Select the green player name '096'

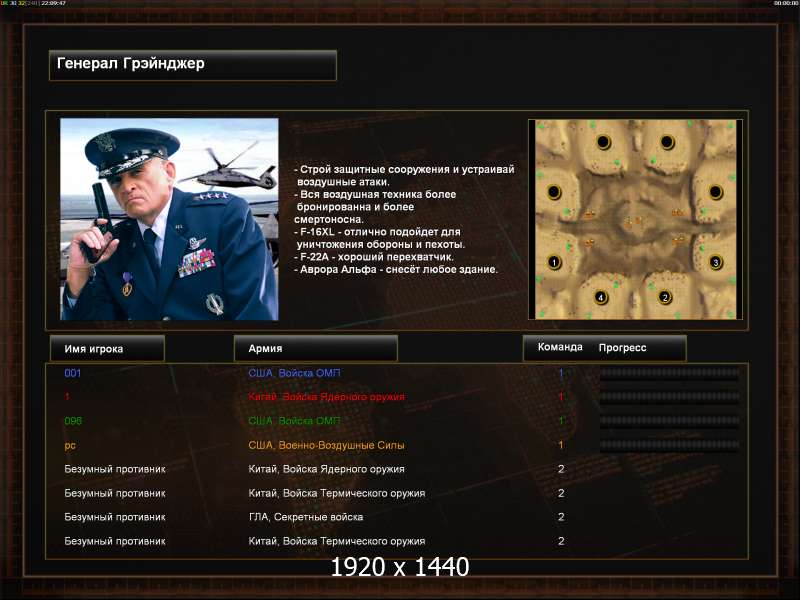[73, 421]
